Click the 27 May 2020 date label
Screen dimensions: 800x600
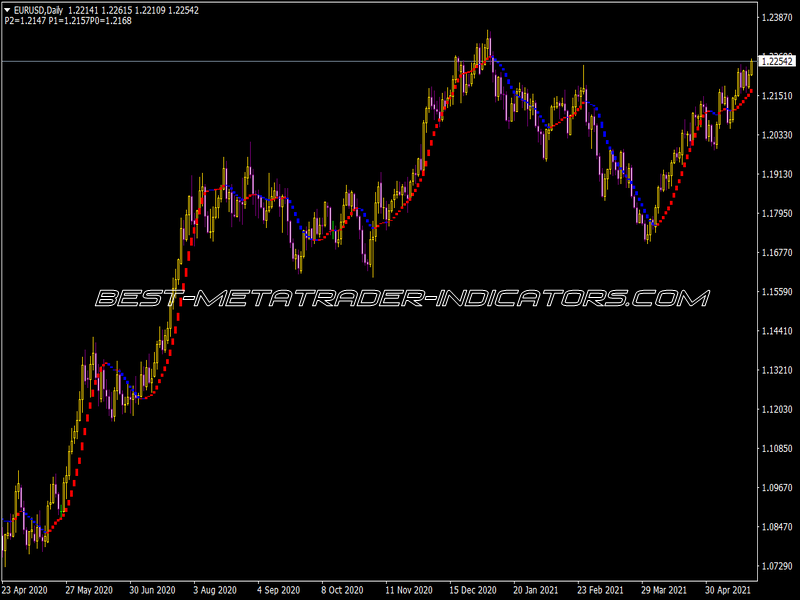pos(89,590)
